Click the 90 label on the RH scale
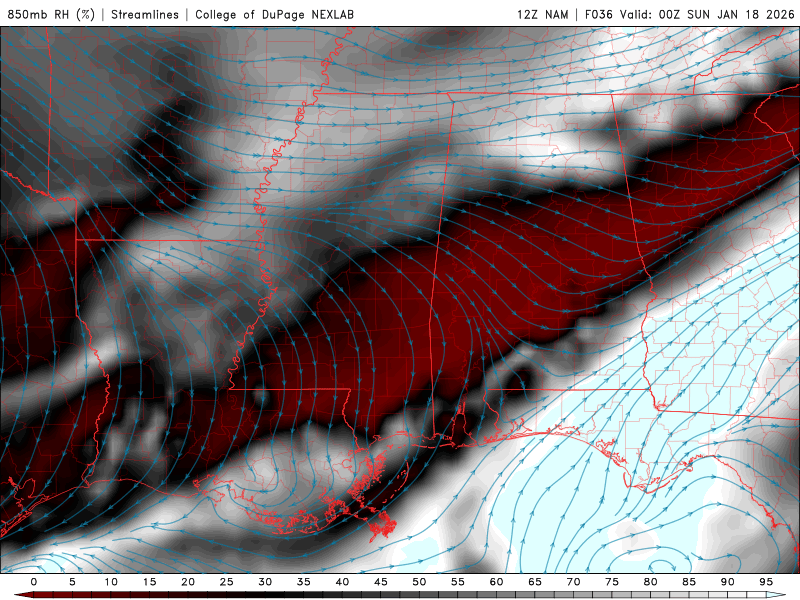This screenshot has width=800, height=600. [x=728, y=582]
